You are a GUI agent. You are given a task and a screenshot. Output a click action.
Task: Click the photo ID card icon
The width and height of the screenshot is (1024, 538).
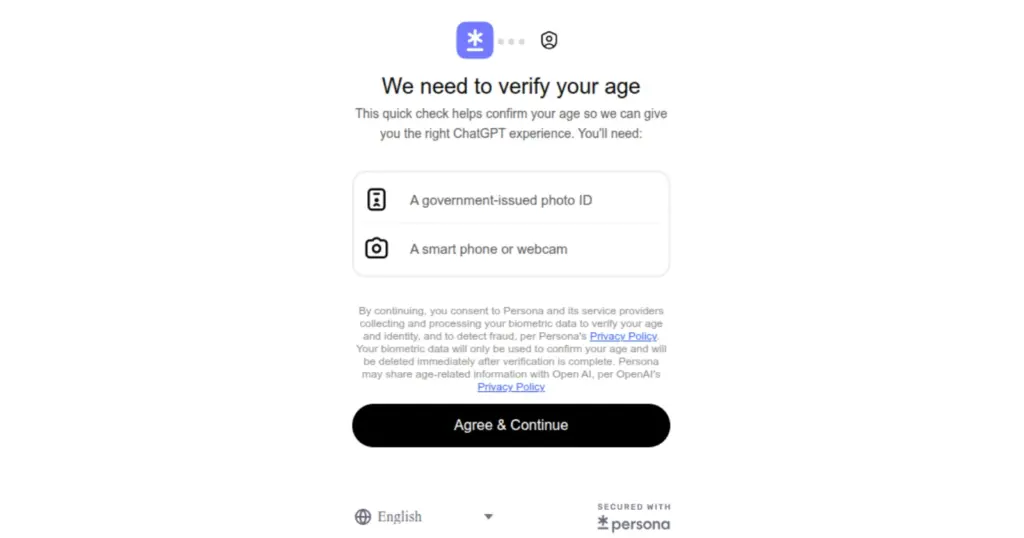(376, 200)
